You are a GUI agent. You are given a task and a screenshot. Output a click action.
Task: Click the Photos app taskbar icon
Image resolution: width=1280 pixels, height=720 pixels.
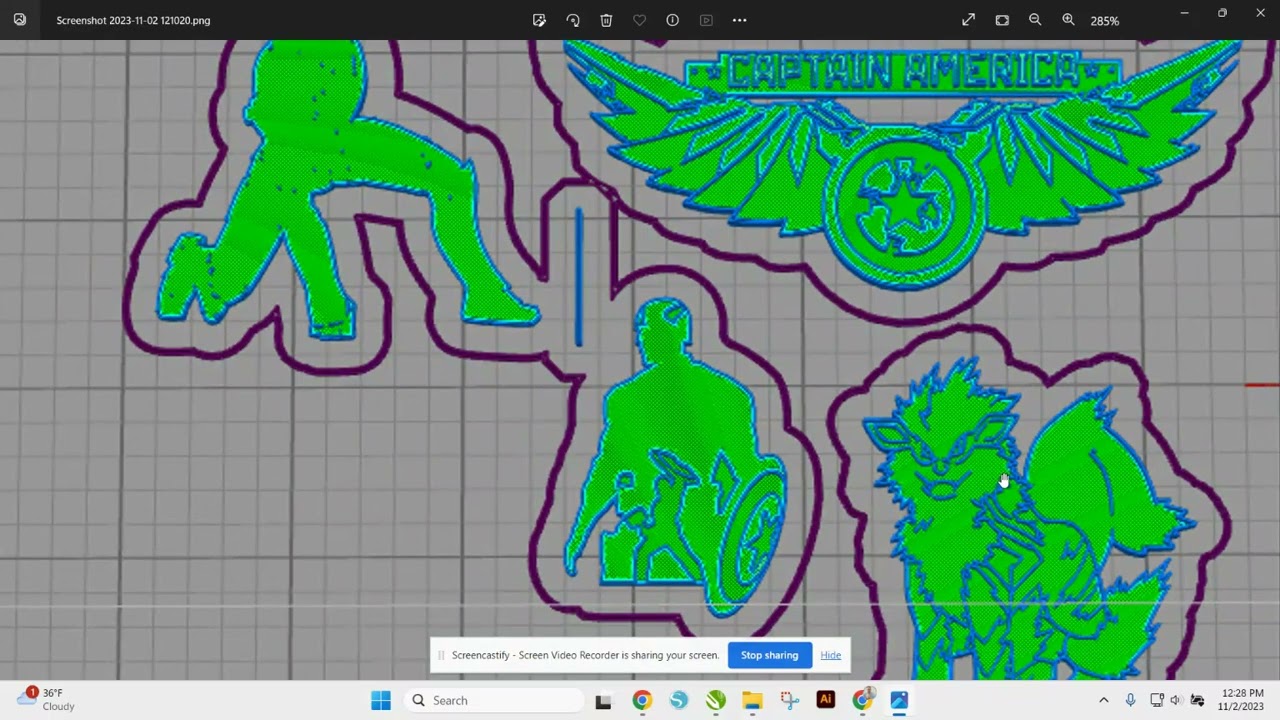point(899,700)
